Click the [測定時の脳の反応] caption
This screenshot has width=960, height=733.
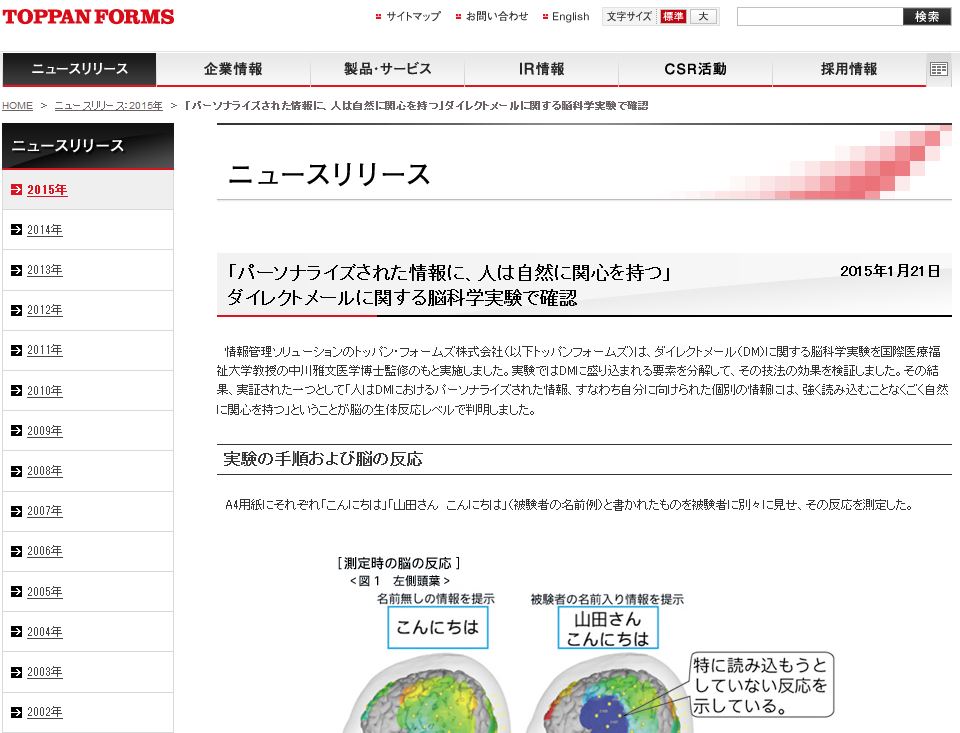pyautogui.click(x=399, y=563)
